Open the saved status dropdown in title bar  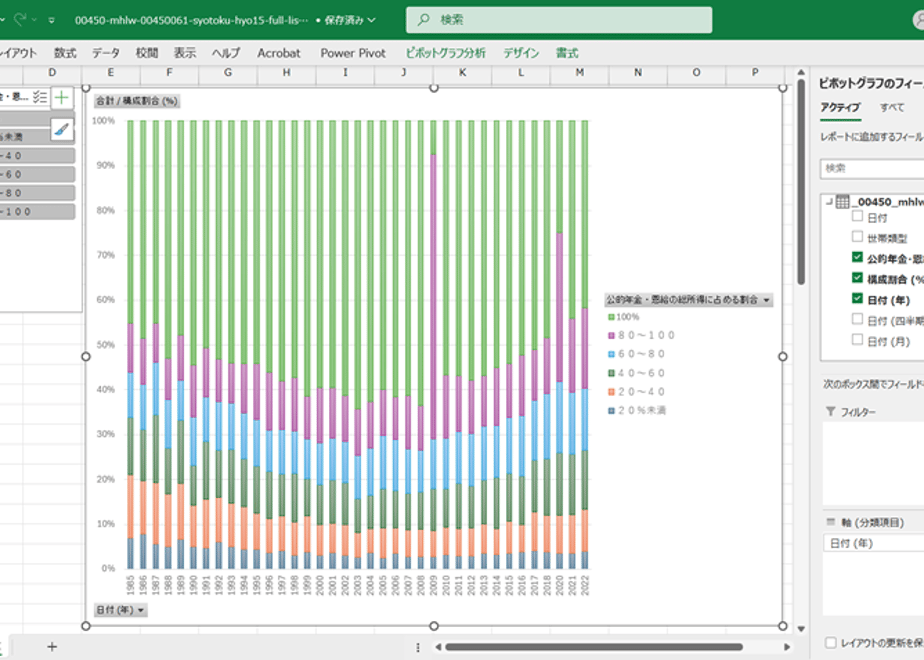[x=372, y=20]
